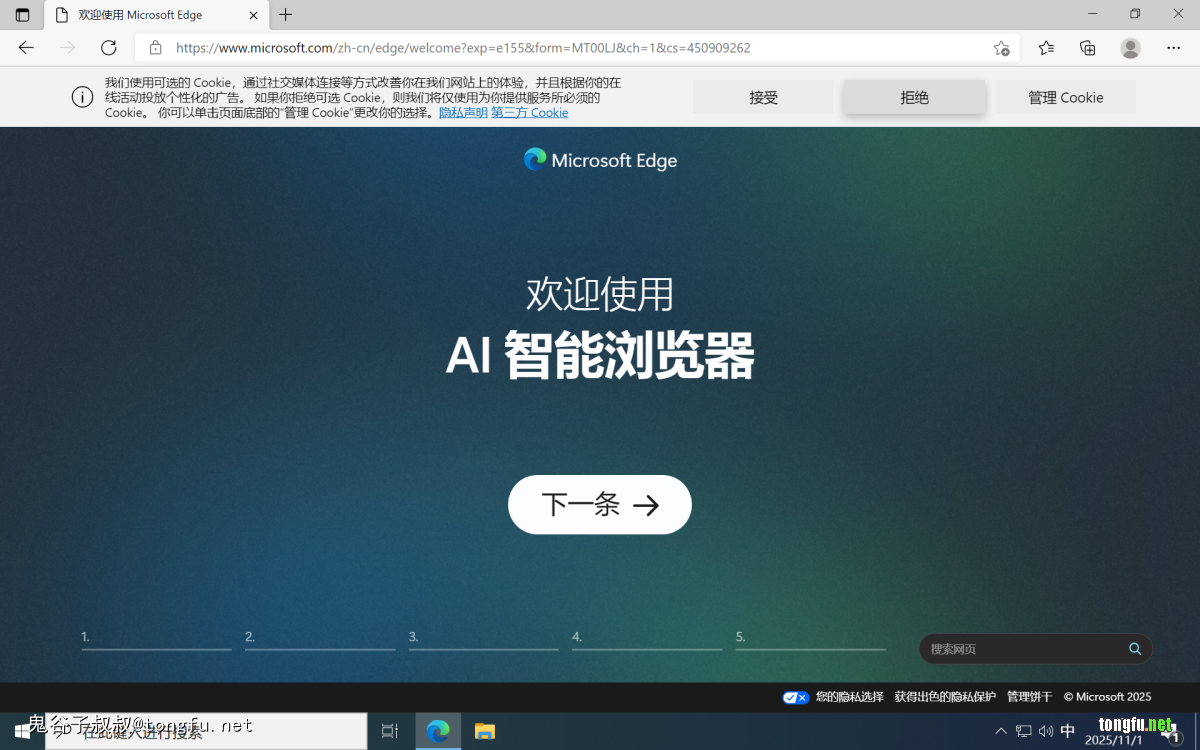The width and height of the screenshot is (1200, 750).
Task: Open the tab actions menu icon
Action: (22, 15)
